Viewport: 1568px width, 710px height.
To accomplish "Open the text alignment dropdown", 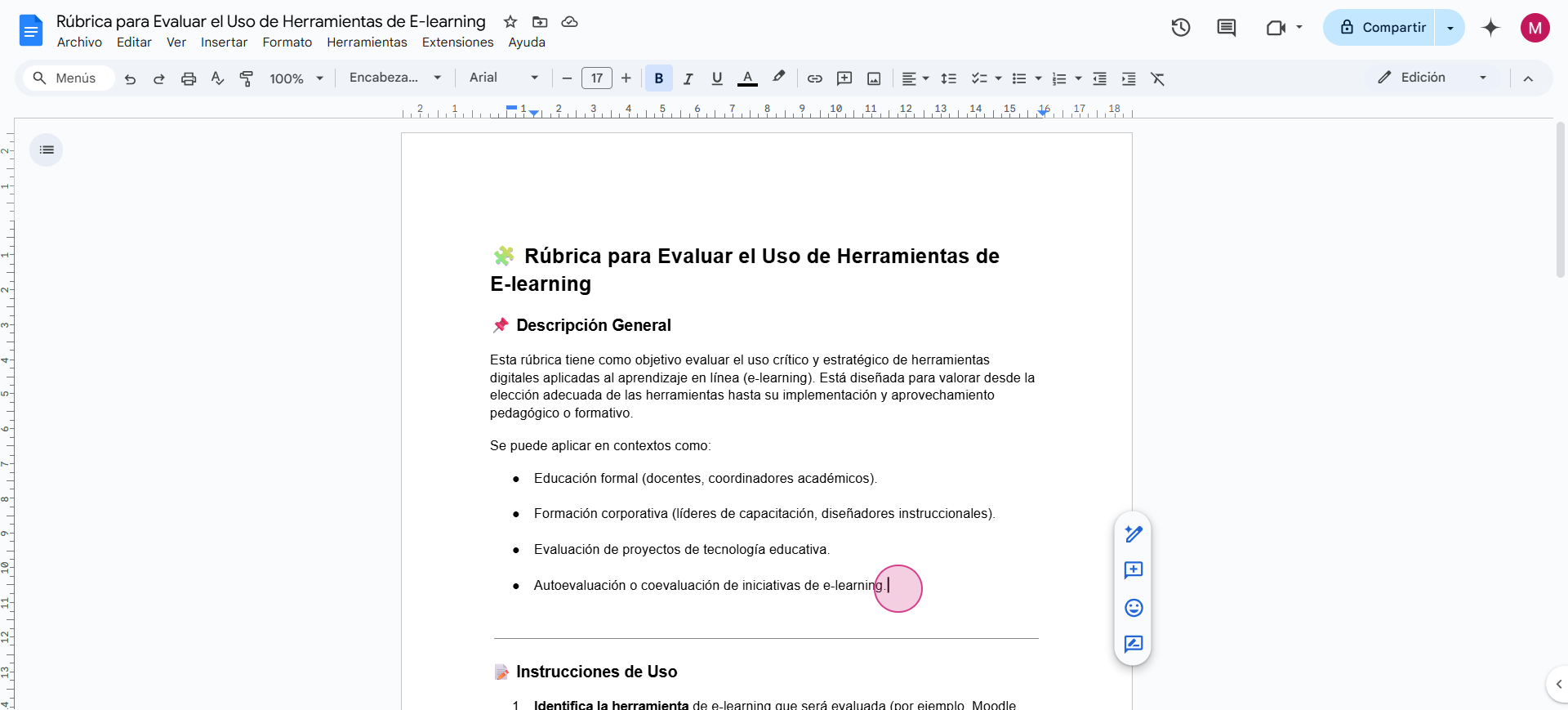I will [x=915, y=78].
